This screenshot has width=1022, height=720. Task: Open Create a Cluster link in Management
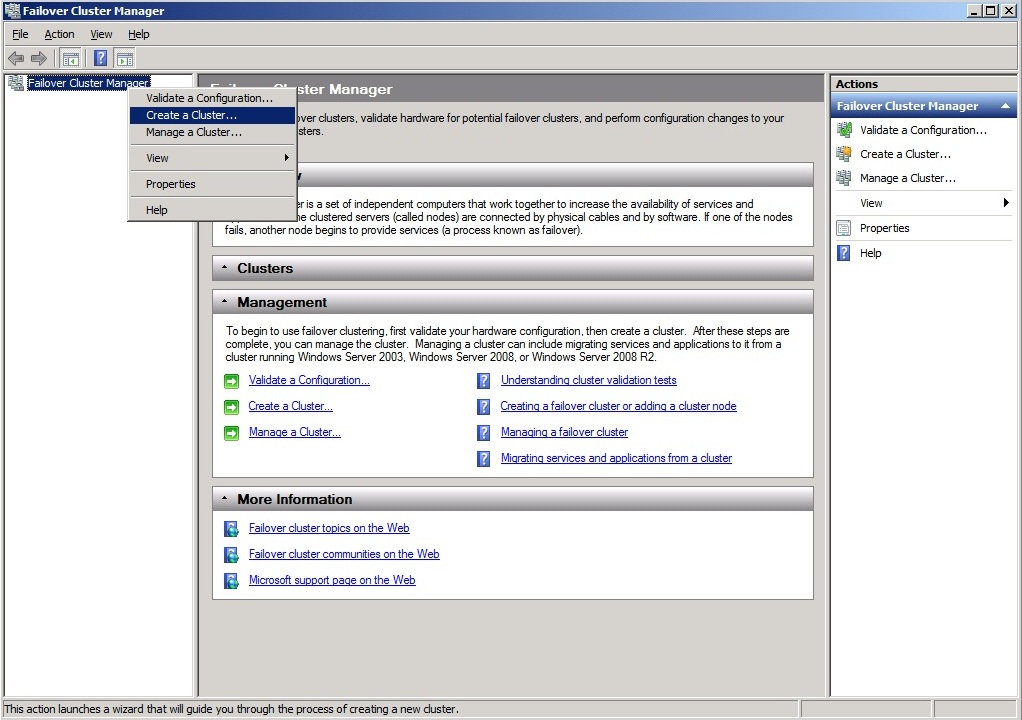pos(291,406)
